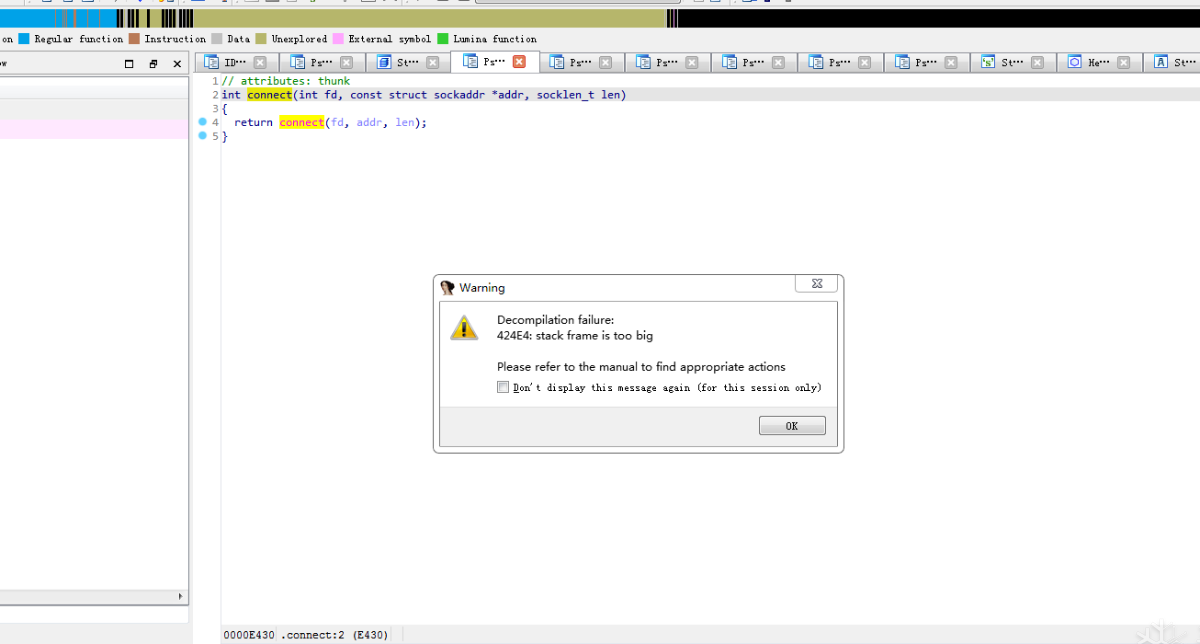The image size is (1200, 644).
Task: Click the yellow warning triangle icon
Action: [x=463, y=328]
